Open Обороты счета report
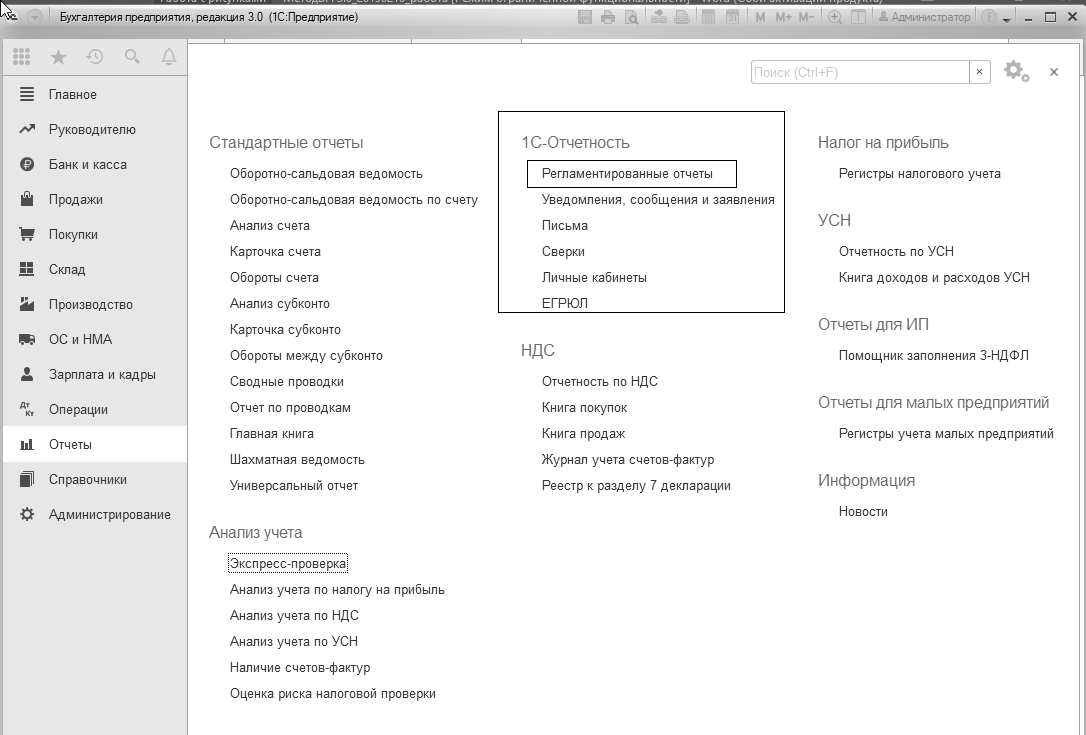This screenshot has height=735, width=1086. (274, 278)
